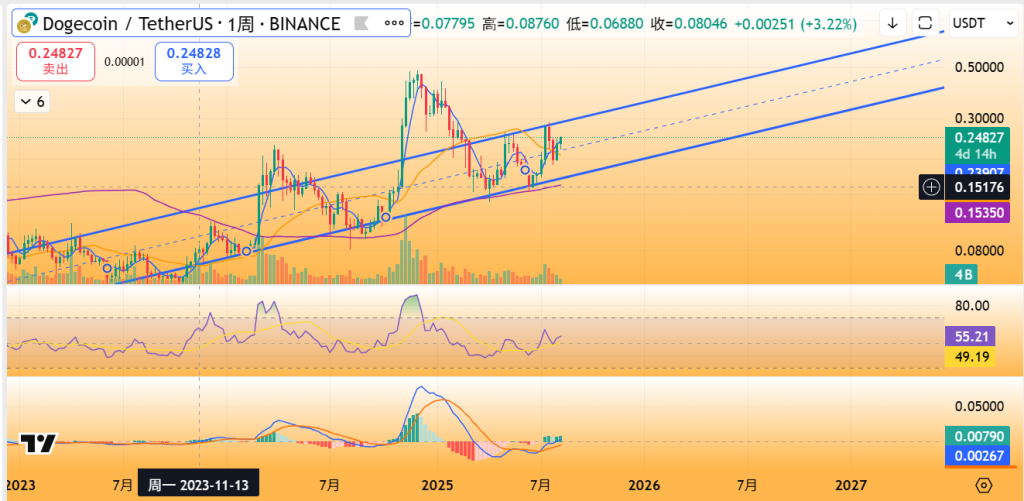Click the purple price label 0.15350
Image resolution: width=1024 pixels, height=501 pixels.
click(977, 212)
